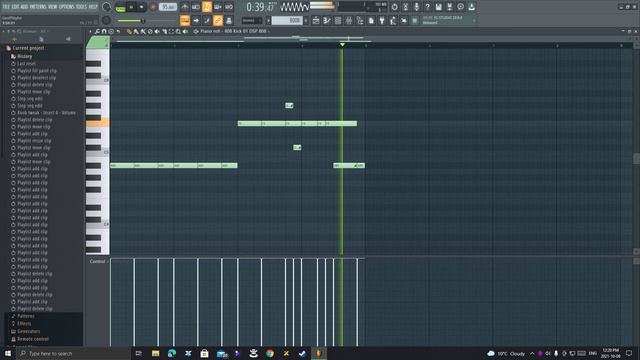
Task: Click the master pitch knob
Action: point(106,20)
